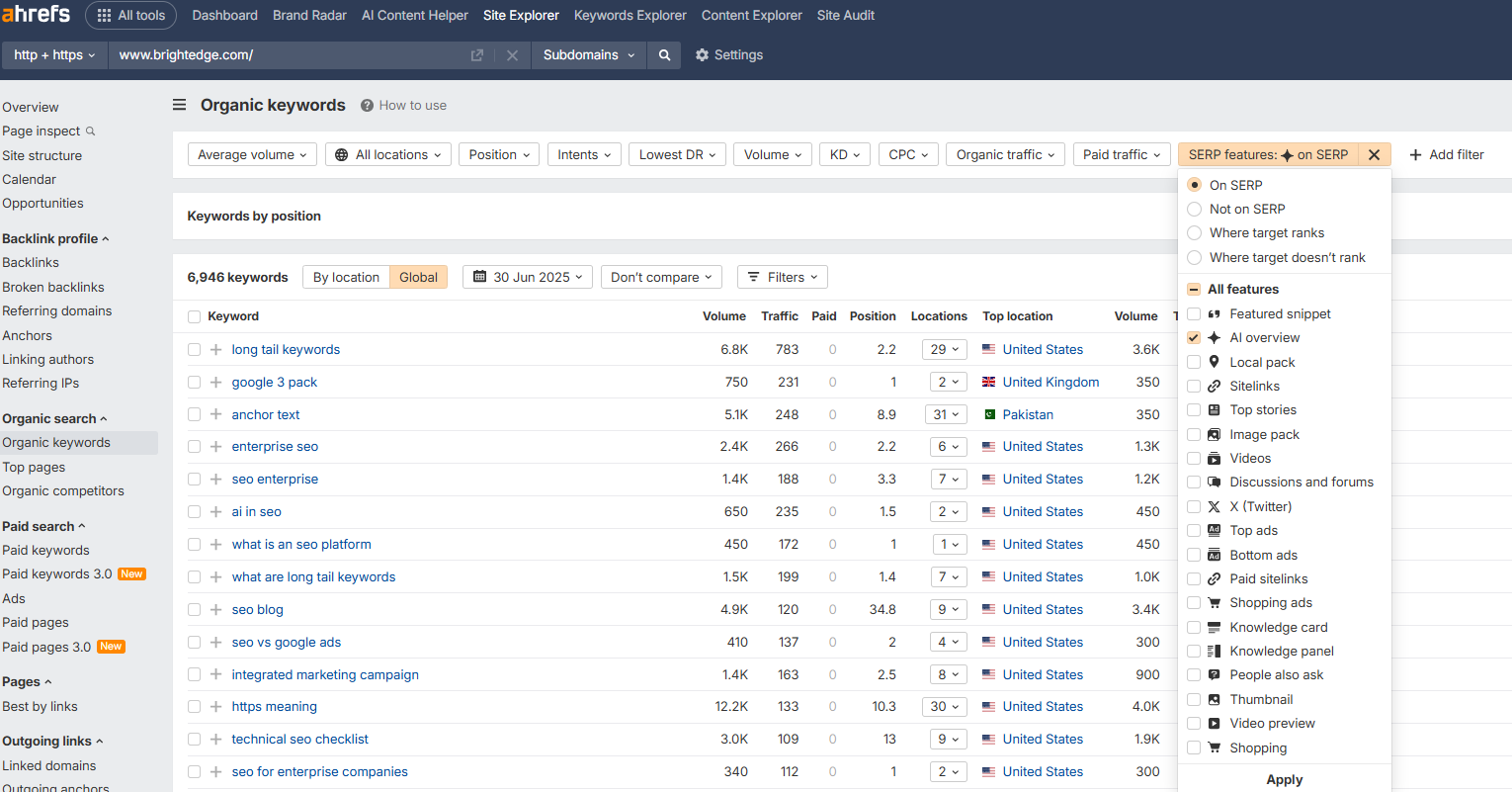Click the plus icon beside enterprise seo

[x=215, y=447]
